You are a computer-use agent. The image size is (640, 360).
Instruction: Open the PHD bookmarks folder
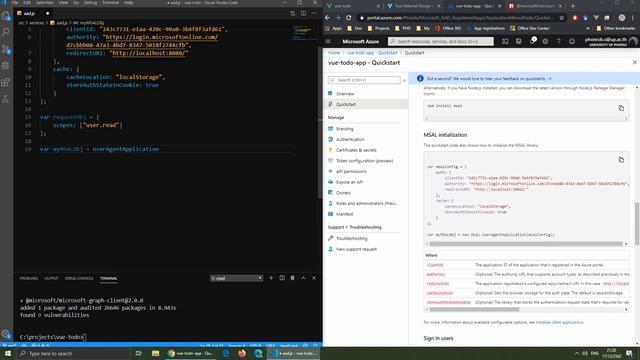click(403, 29)
